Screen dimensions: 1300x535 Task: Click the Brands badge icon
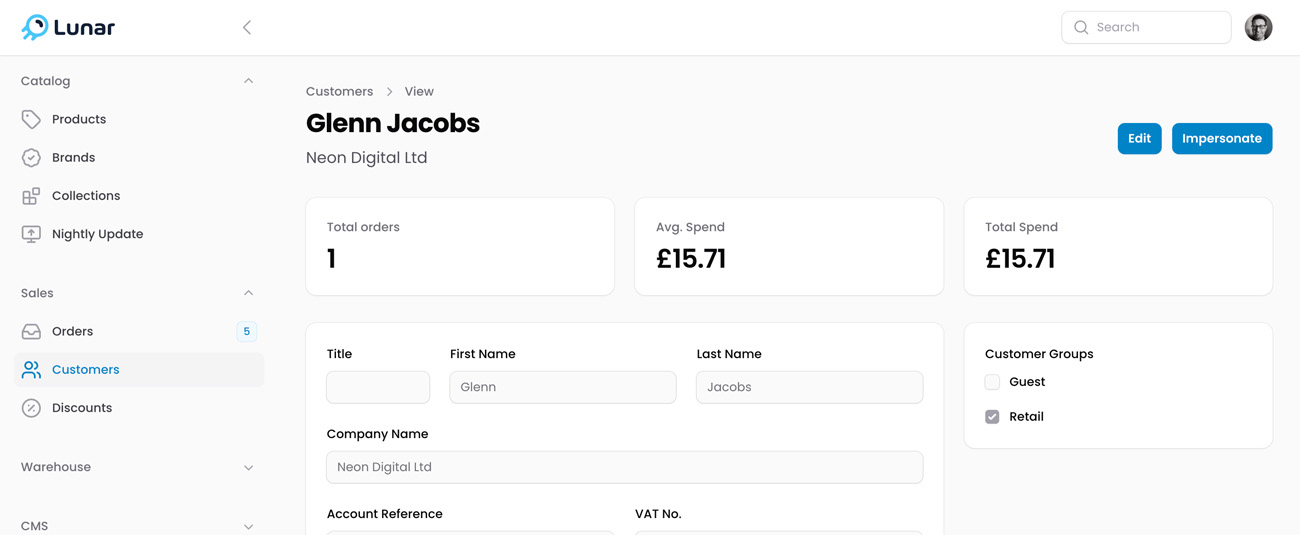click(x=31, y=158)
